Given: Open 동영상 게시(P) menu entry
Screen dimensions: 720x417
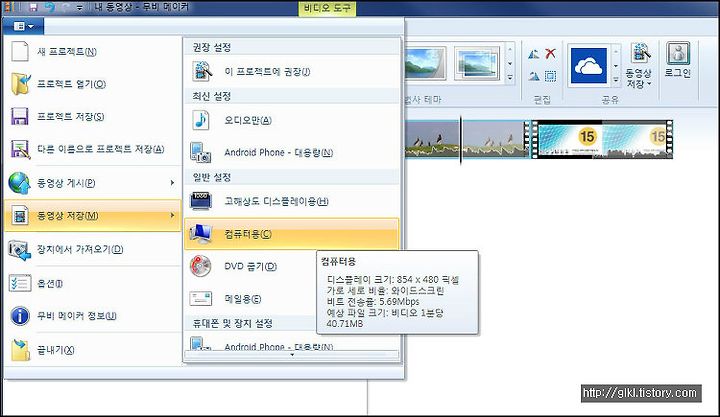Looking at the screenshot, I should click(x=92, y=183).
